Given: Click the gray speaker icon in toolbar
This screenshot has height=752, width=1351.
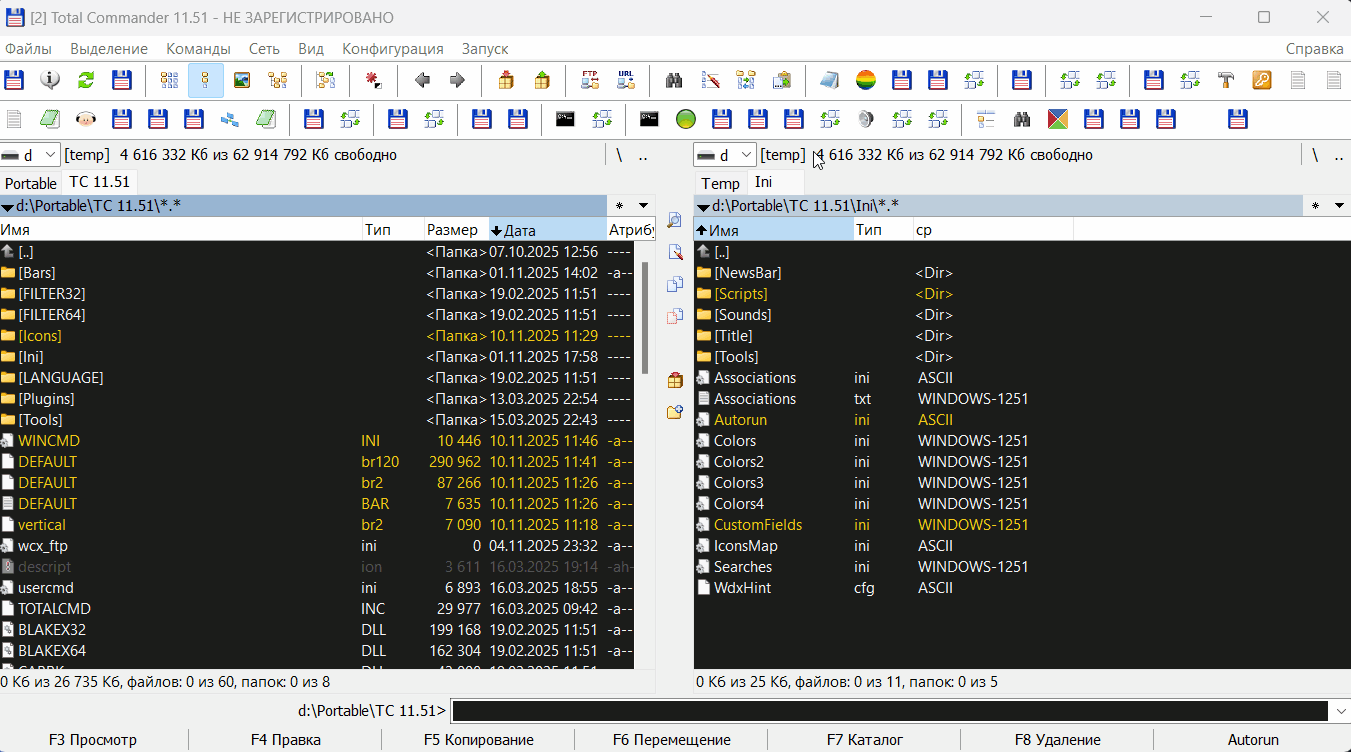Looking at the screenshot, I should pos(866,120).
